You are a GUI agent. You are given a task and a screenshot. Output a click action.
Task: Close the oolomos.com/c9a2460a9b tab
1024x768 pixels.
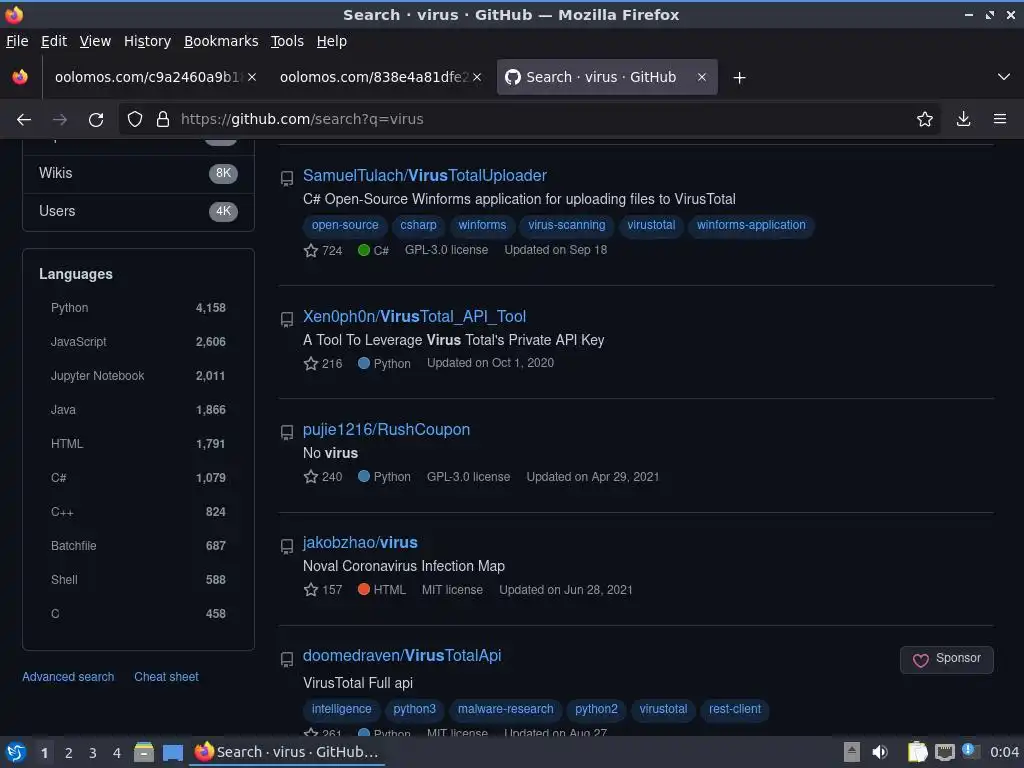point(252,77)
